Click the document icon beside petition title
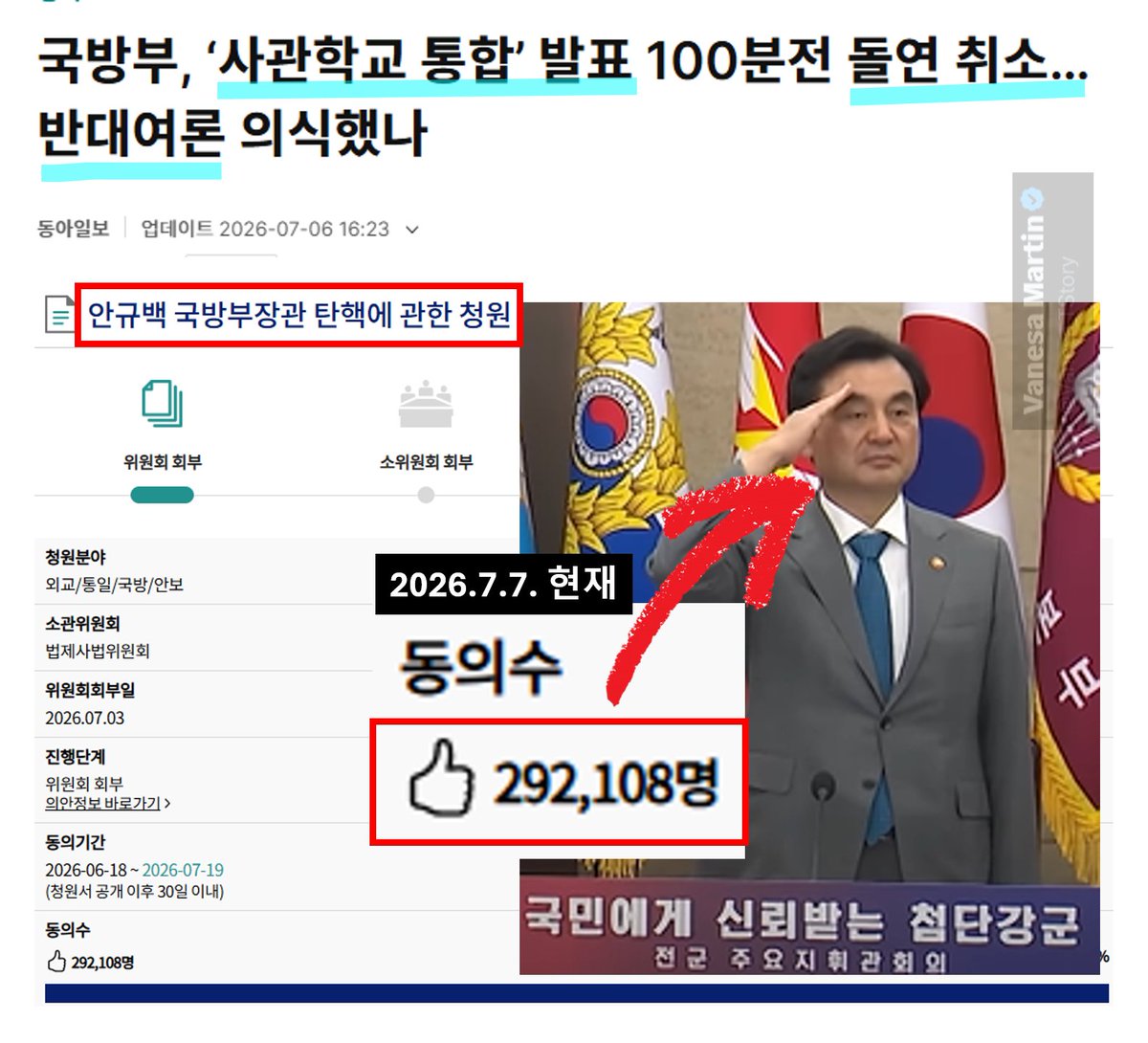This screenshot has height=1043, width=1148. coord(58,314)
